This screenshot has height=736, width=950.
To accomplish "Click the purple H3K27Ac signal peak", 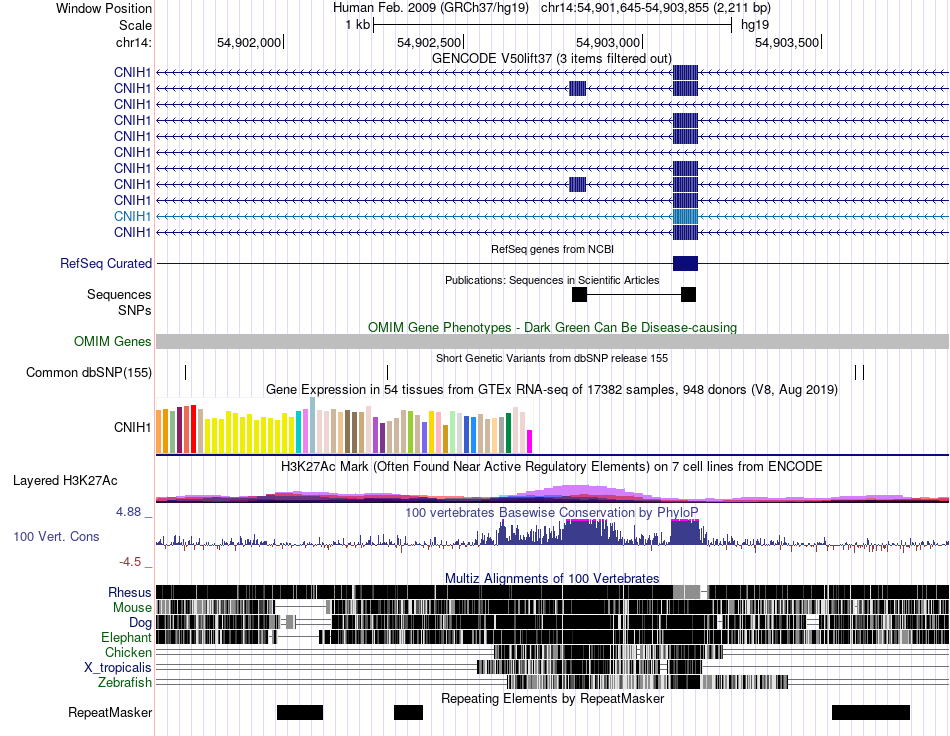I will 582,490.
